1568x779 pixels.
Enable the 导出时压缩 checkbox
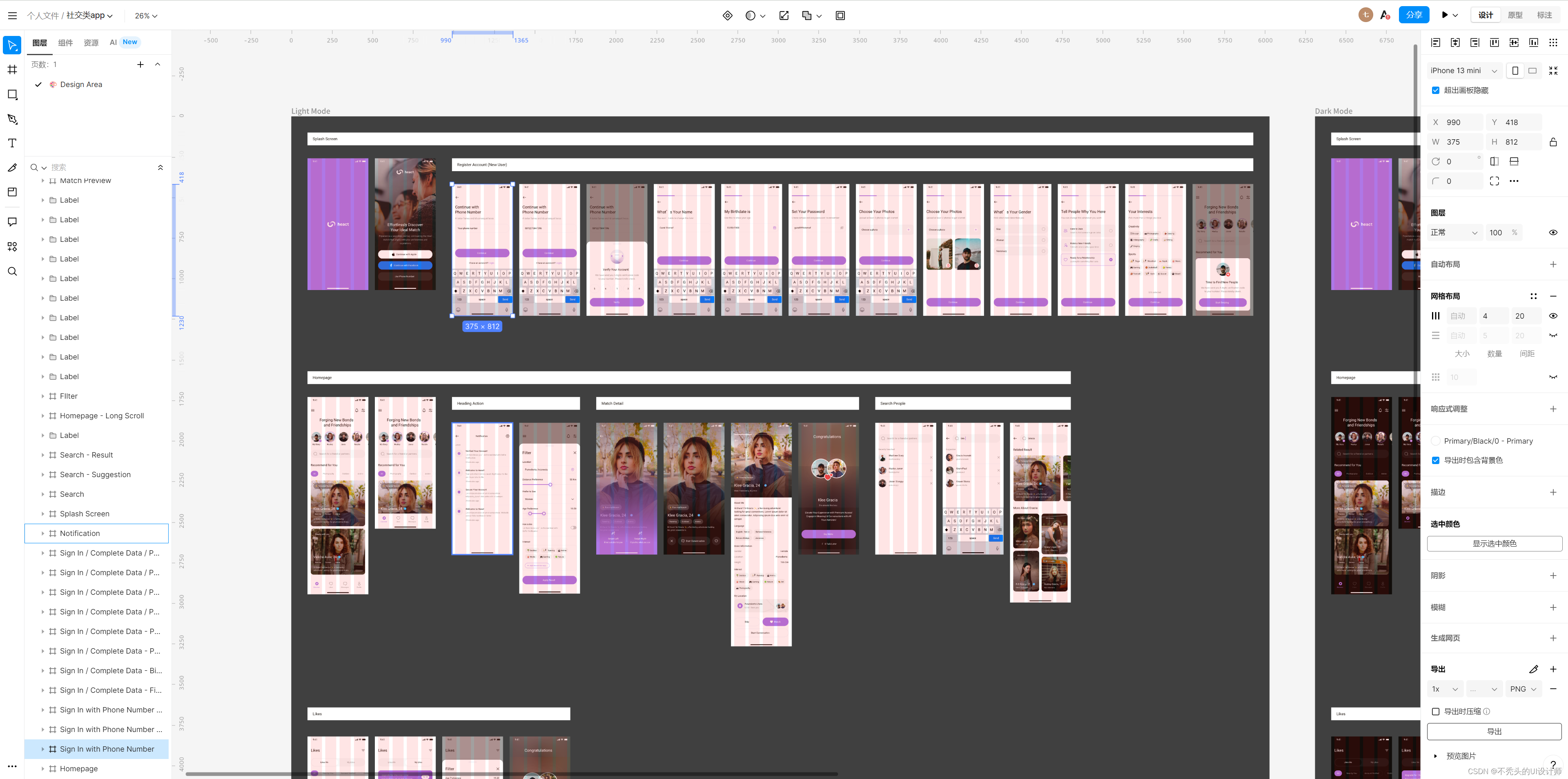(1435, 711)
